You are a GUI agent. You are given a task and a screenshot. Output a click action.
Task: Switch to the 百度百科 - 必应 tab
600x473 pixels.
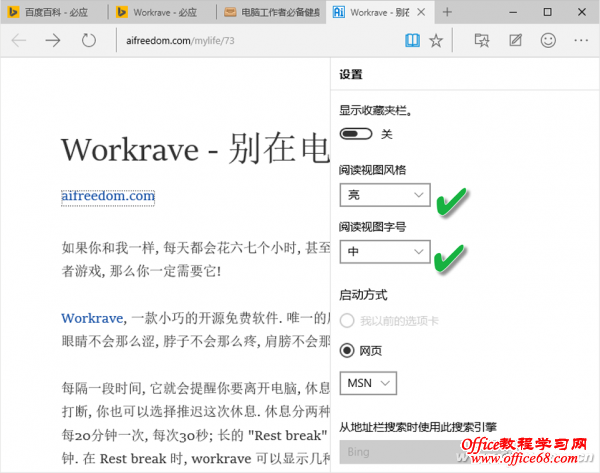[54, 12]
